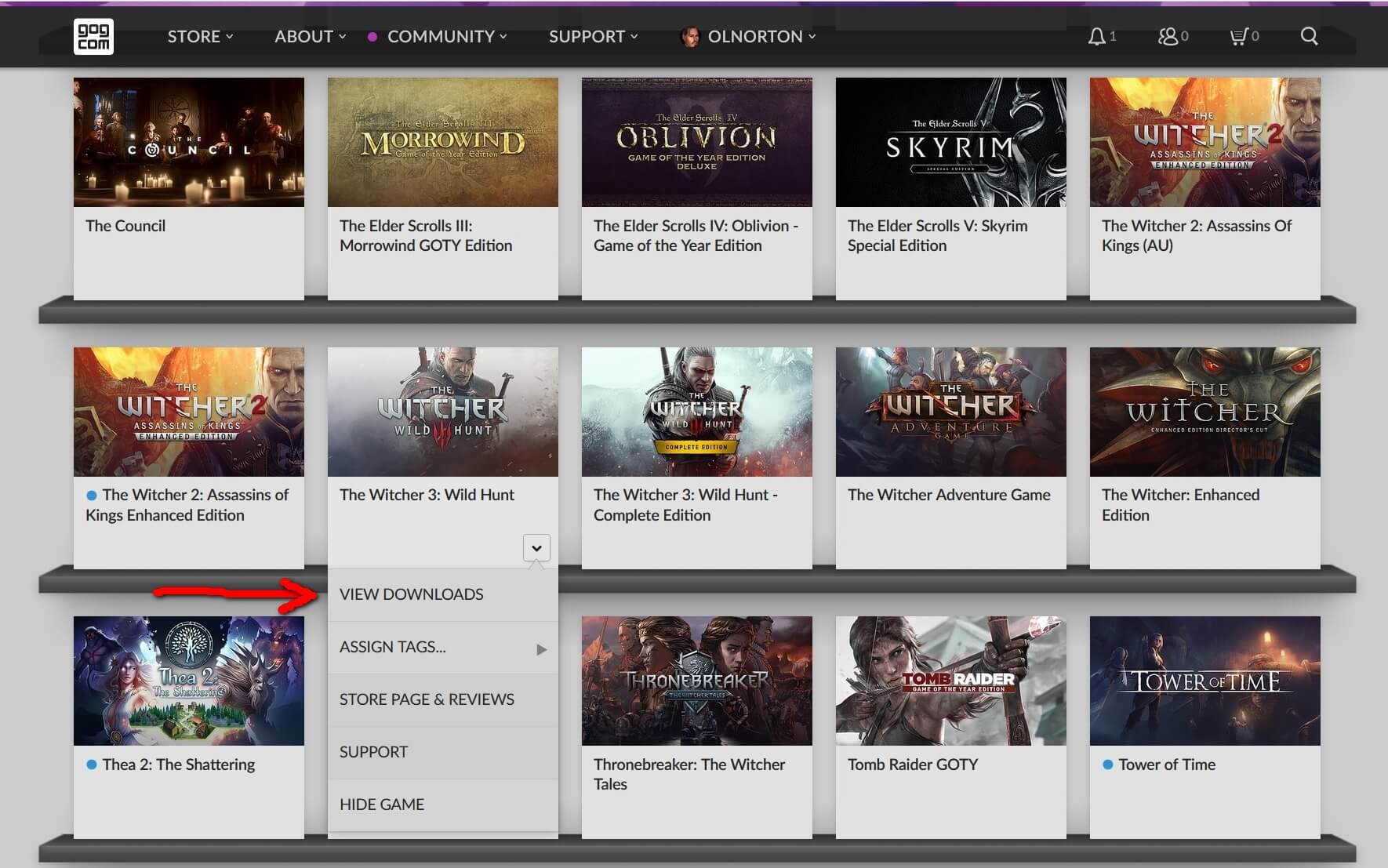The height and width of the screenshot is (868, 1388).
Task: Open Witcher 2 Enhanced Edition cover
Action: pyautogui.click(x=189, y=412)
